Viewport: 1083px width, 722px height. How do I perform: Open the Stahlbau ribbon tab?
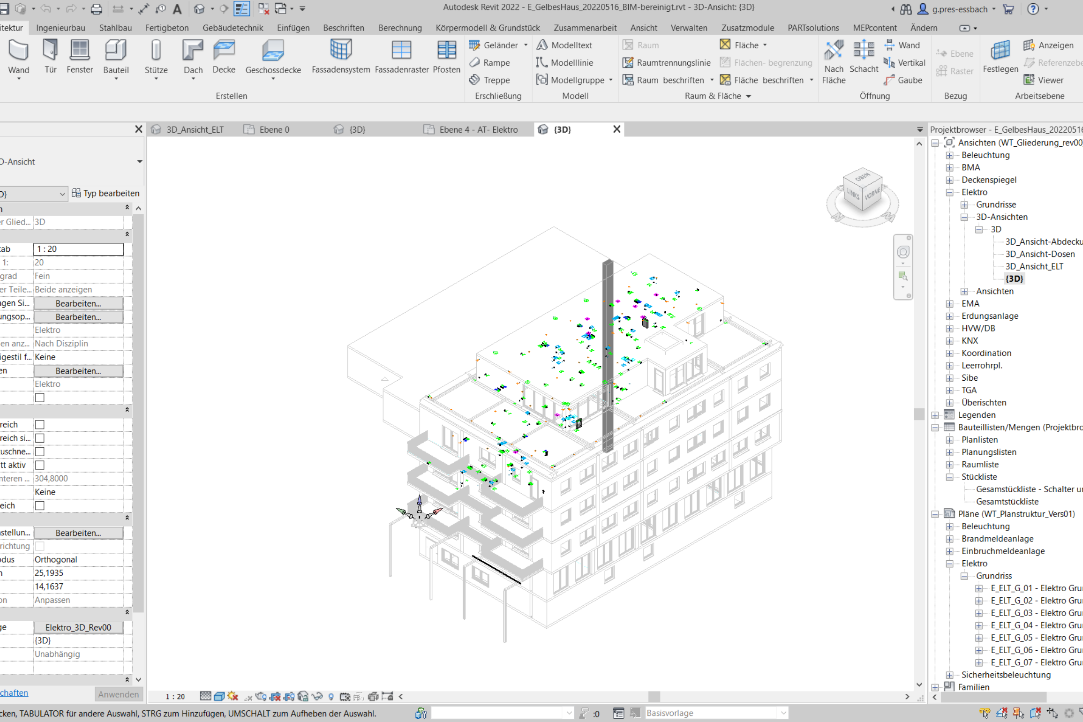click(117, 28)
